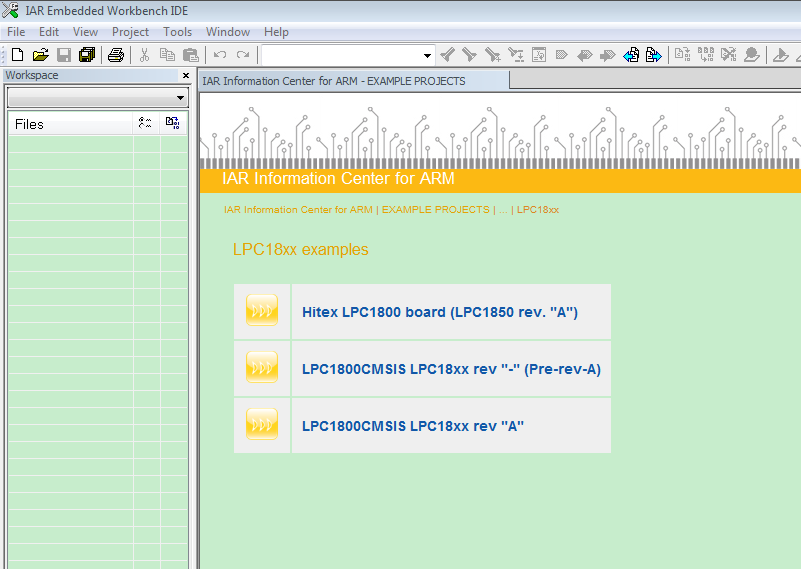Select the IAR Information Center EXAMPLE PROJECTS tab
Screen dimensions: 801x569
[x=354, y=81]
